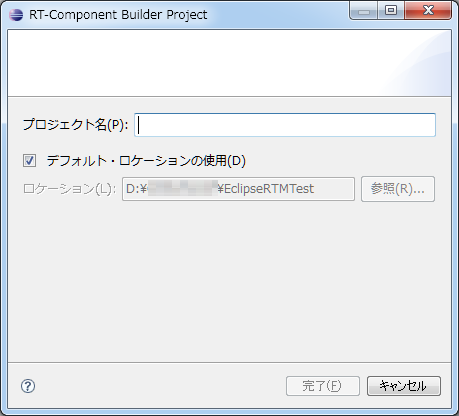Focus the プロジェクト名 text field
The width and height of the screenshot is (459, 416).
(285, 125)
